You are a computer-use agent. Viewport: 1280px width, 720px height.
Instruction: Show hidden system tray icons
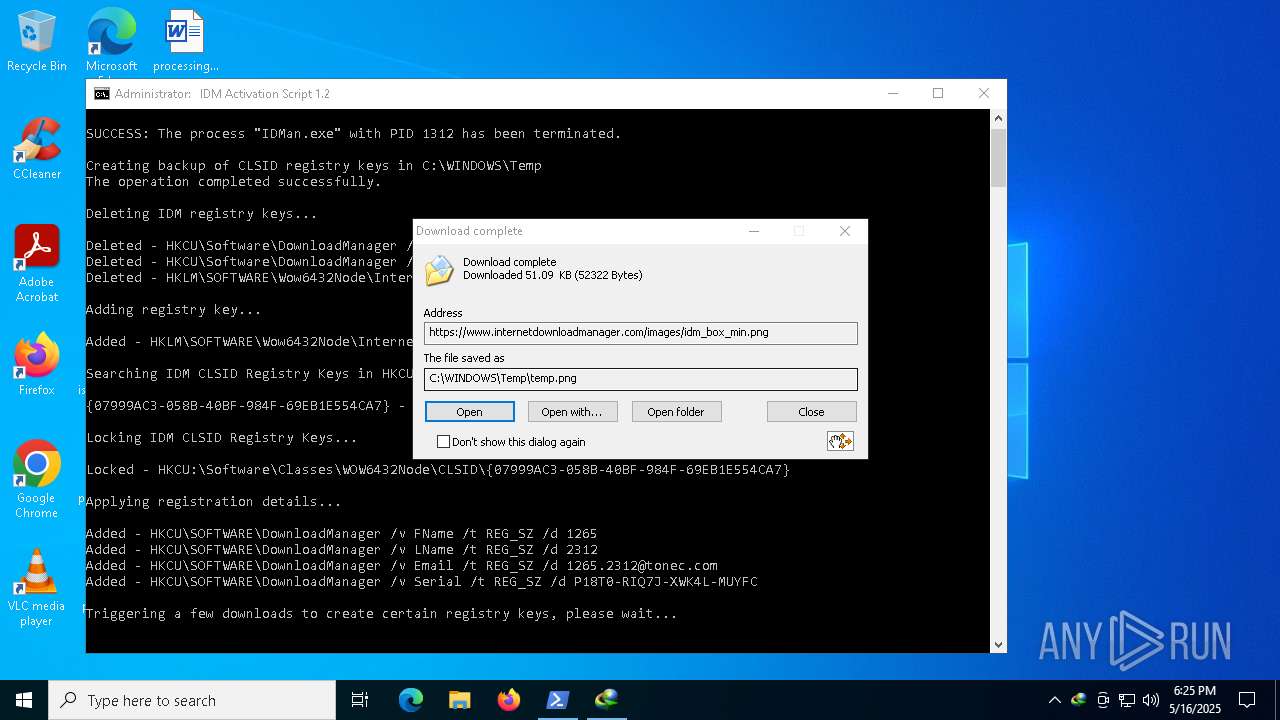pos(1054,700)
